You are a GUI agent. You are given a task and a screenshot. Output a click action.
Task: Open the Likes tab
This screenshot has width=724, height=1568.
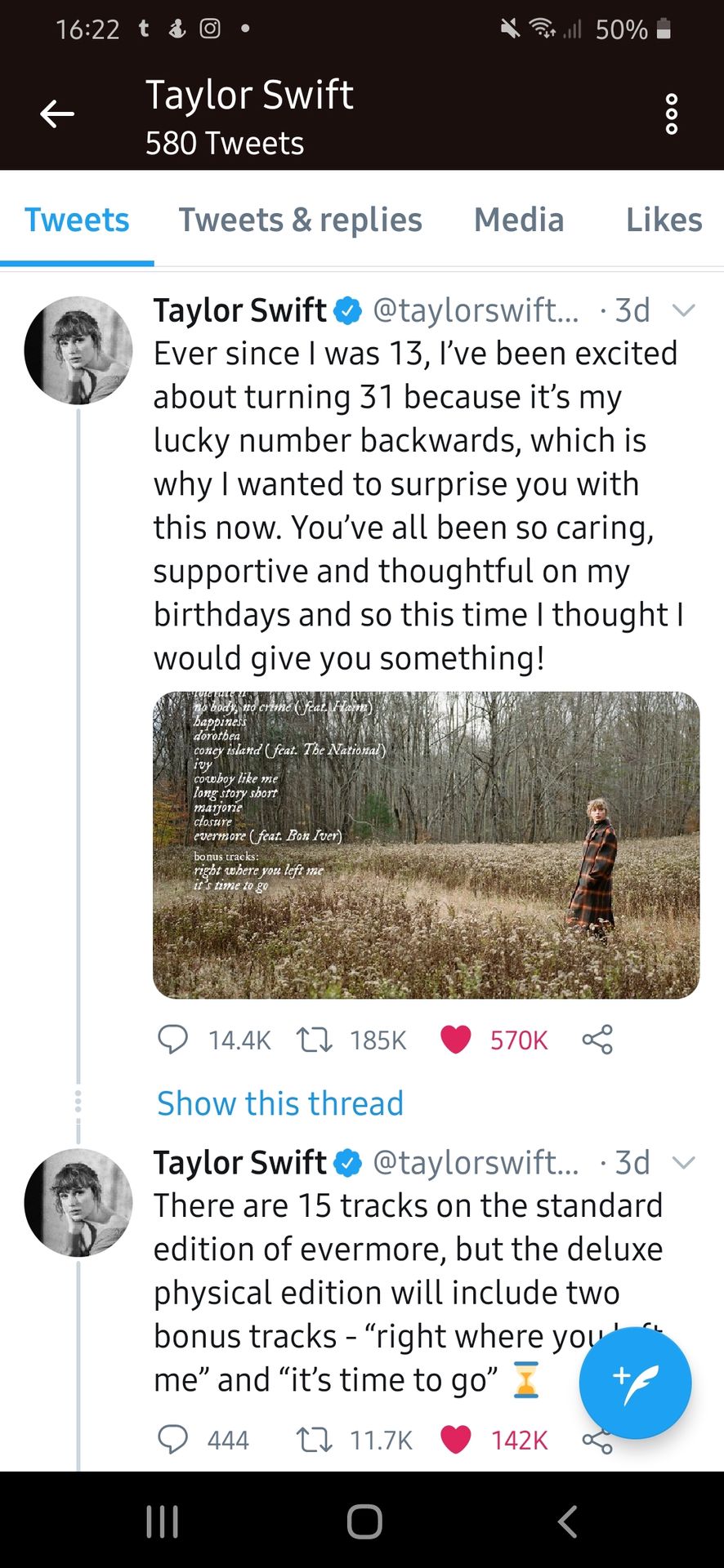pyautogui.click(x=664, y=220)
